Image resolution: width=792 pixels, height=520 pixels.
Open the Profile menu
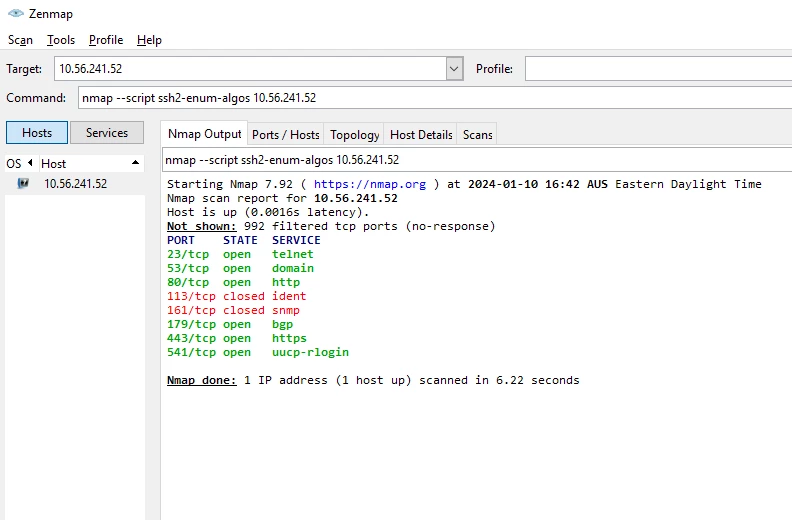coord(106,40)
